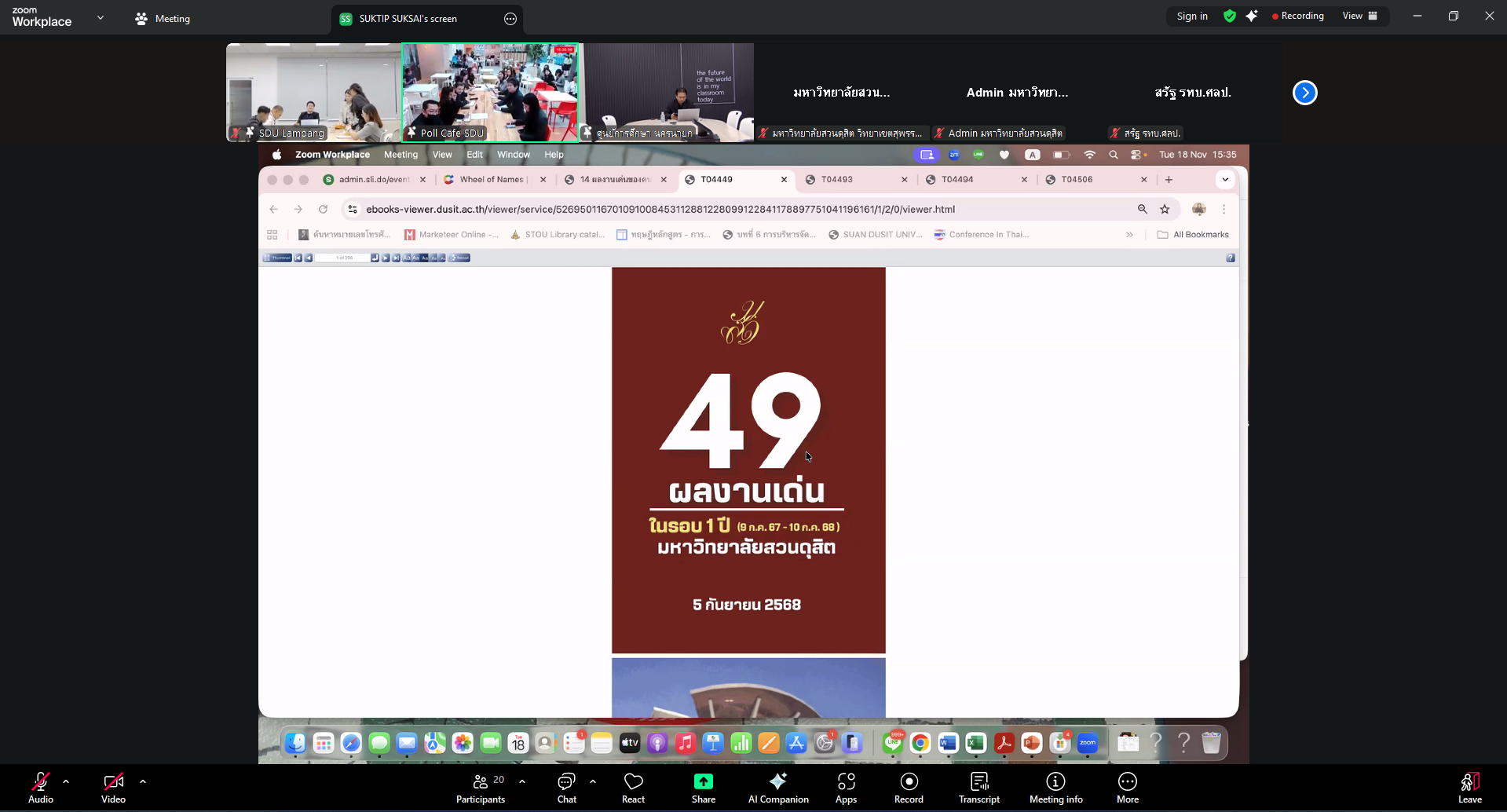The height and width of the screenshot is (812, 1507).
Task: Click the Leave meeting button
Action: [x=1469, y=788]
